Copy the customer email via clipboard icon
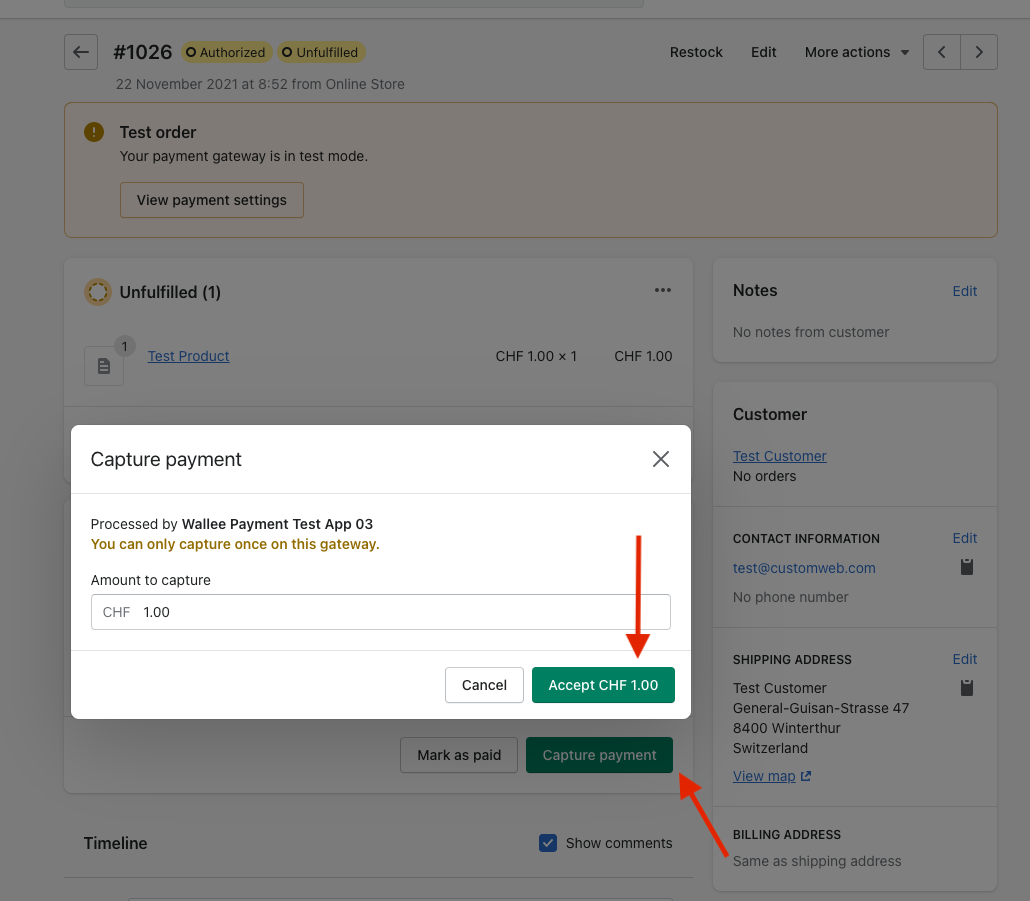Viewport: 1030px width, 901px height. tap(966, 568)
